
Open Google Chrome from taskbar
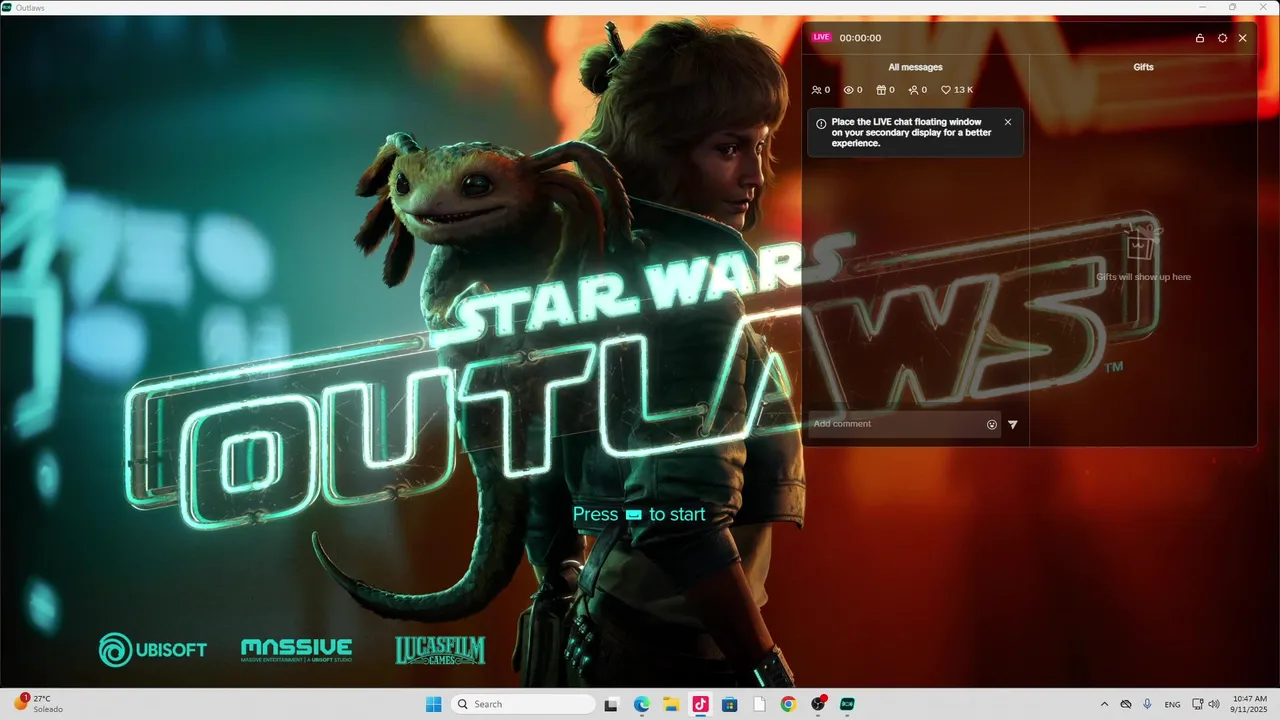(x=788, y=704)
